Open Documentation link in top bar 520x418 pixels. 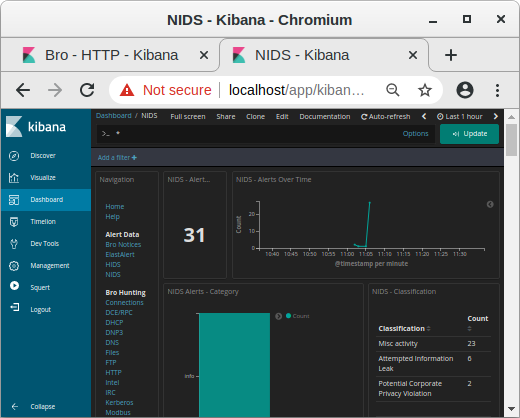[325, 117]
